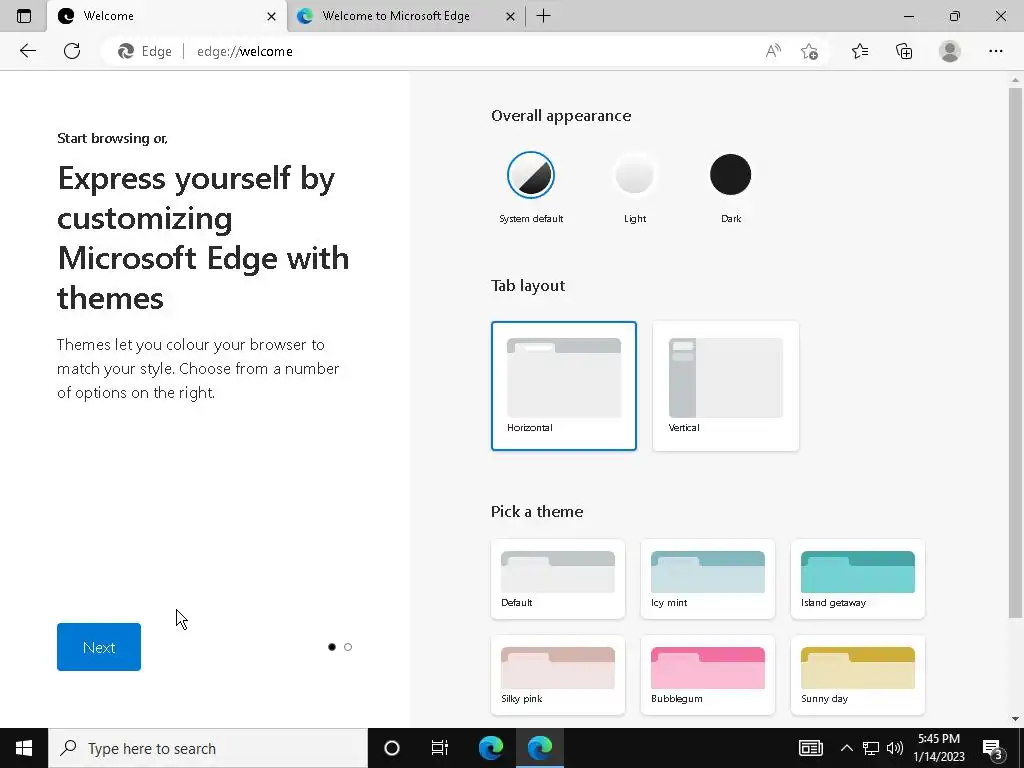Choose Vertical tab layout
Viewport: 1024px width, 768px height.
[x=726, y=385]
